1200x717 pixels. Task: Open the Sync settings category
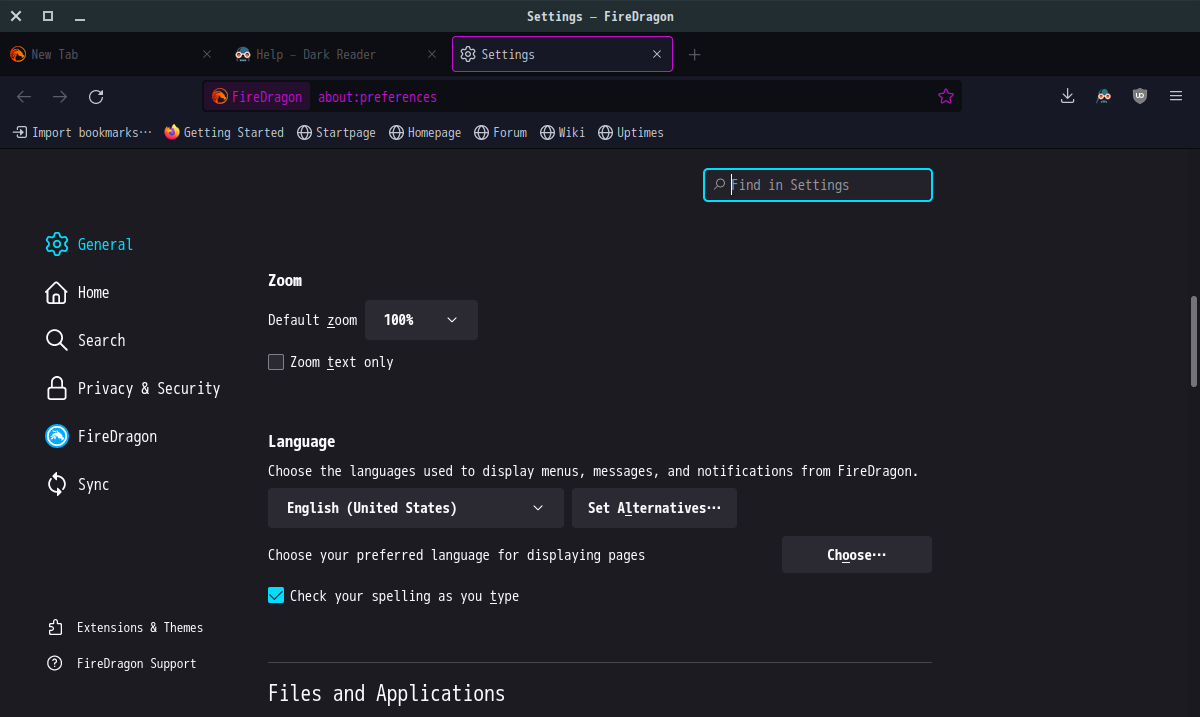77,484
